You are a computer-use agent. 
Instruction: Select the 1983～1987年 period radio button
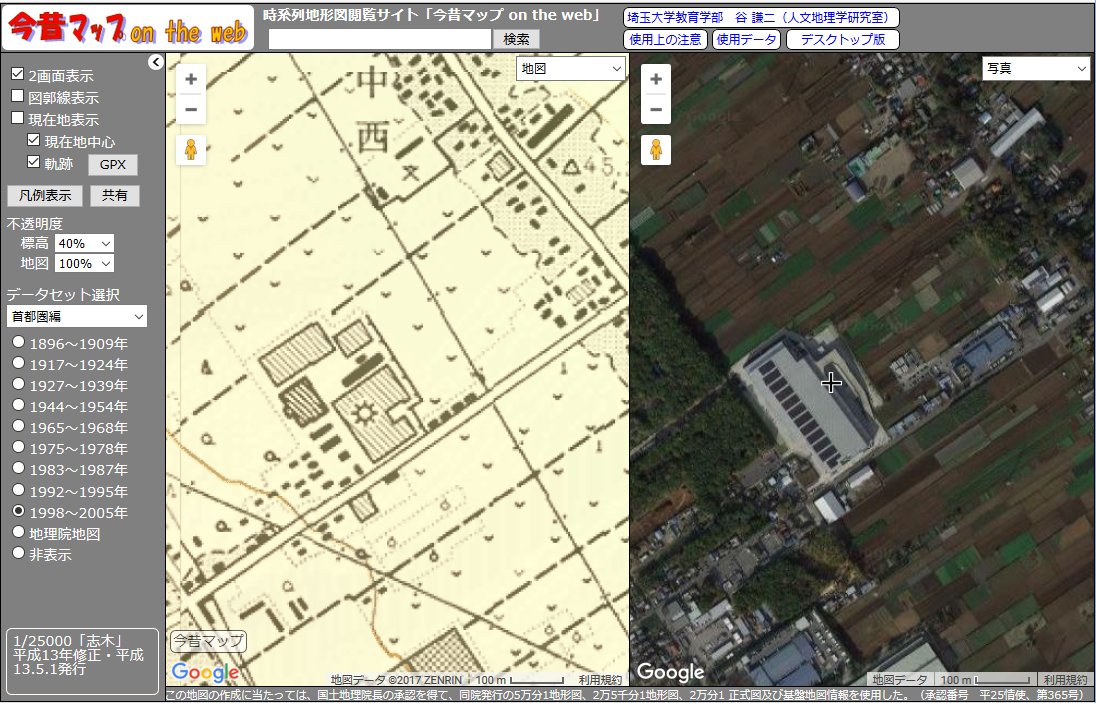point(18,468)
